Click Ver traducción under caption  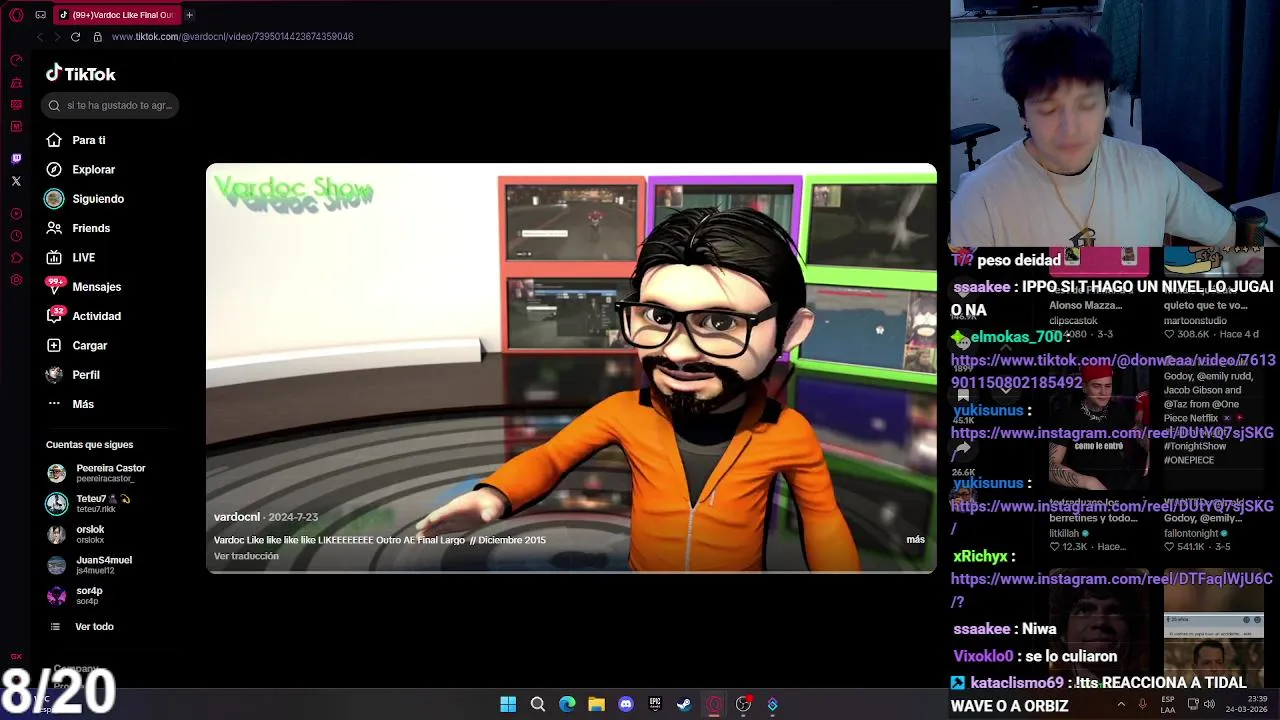coord(246,556)
